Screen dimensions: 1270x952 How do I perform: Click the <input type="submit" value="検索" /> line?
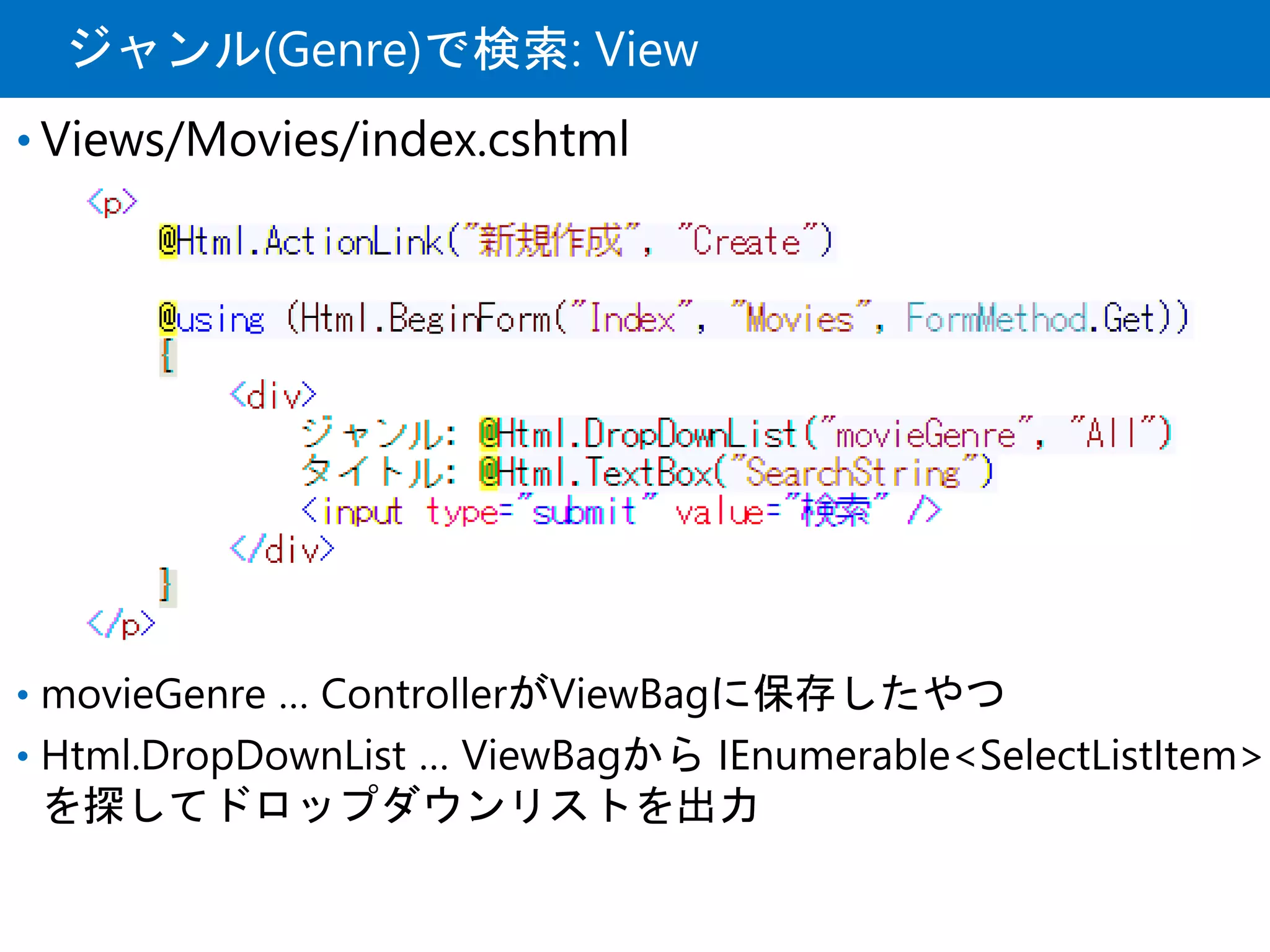coord(621,511)
